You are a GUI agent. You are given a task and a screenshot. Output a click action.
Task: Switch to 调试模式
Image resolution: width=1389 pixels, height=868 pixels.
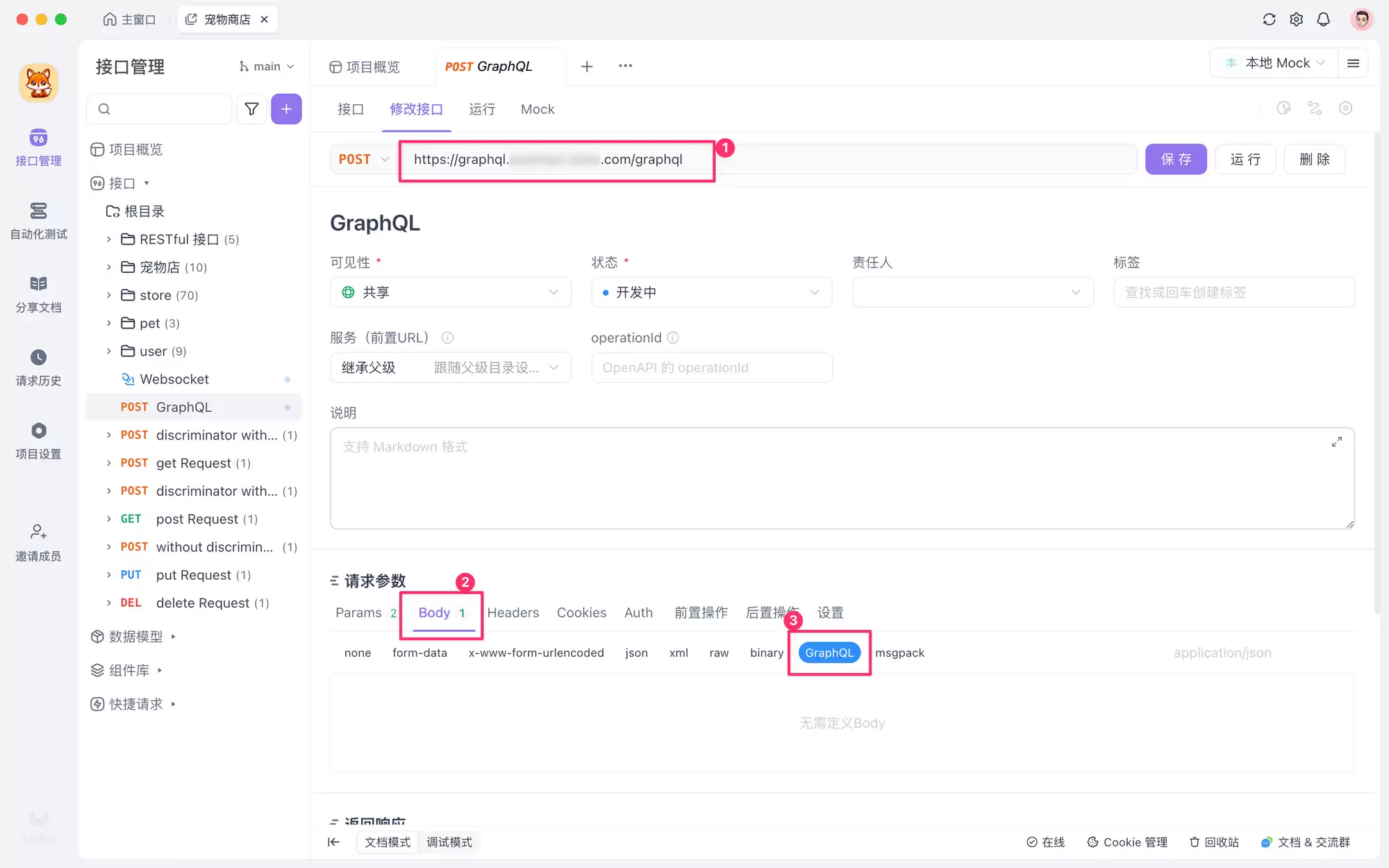[449, 842]
